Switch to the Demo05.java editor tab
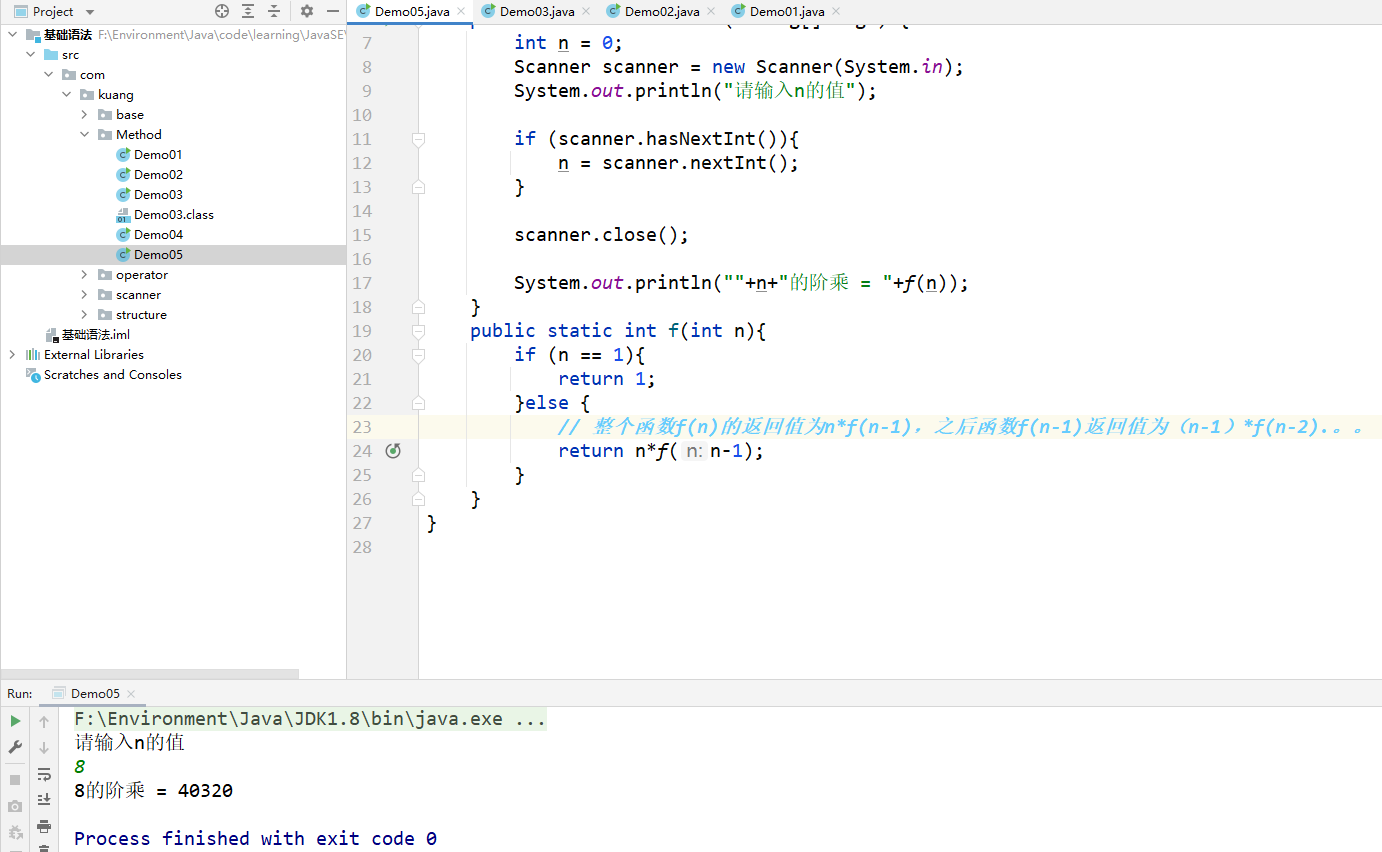Screen dimensions: 1382x852 (x=410, y=12)
